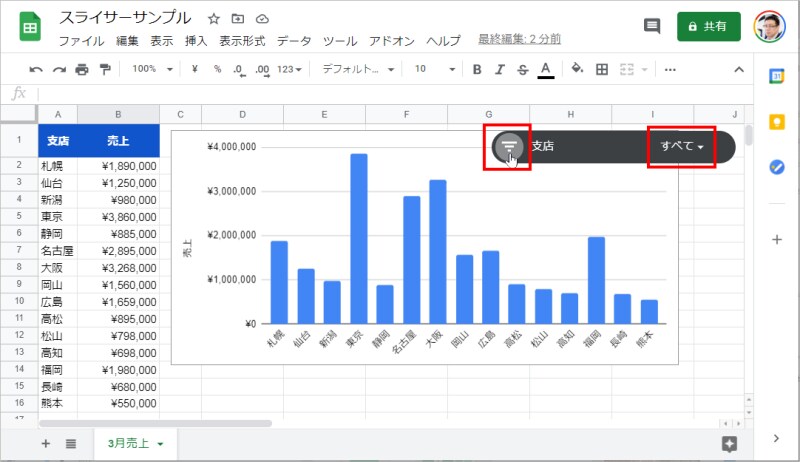Increase decimal places
This screenshot has width=800, height=462.
coord(262,69)
